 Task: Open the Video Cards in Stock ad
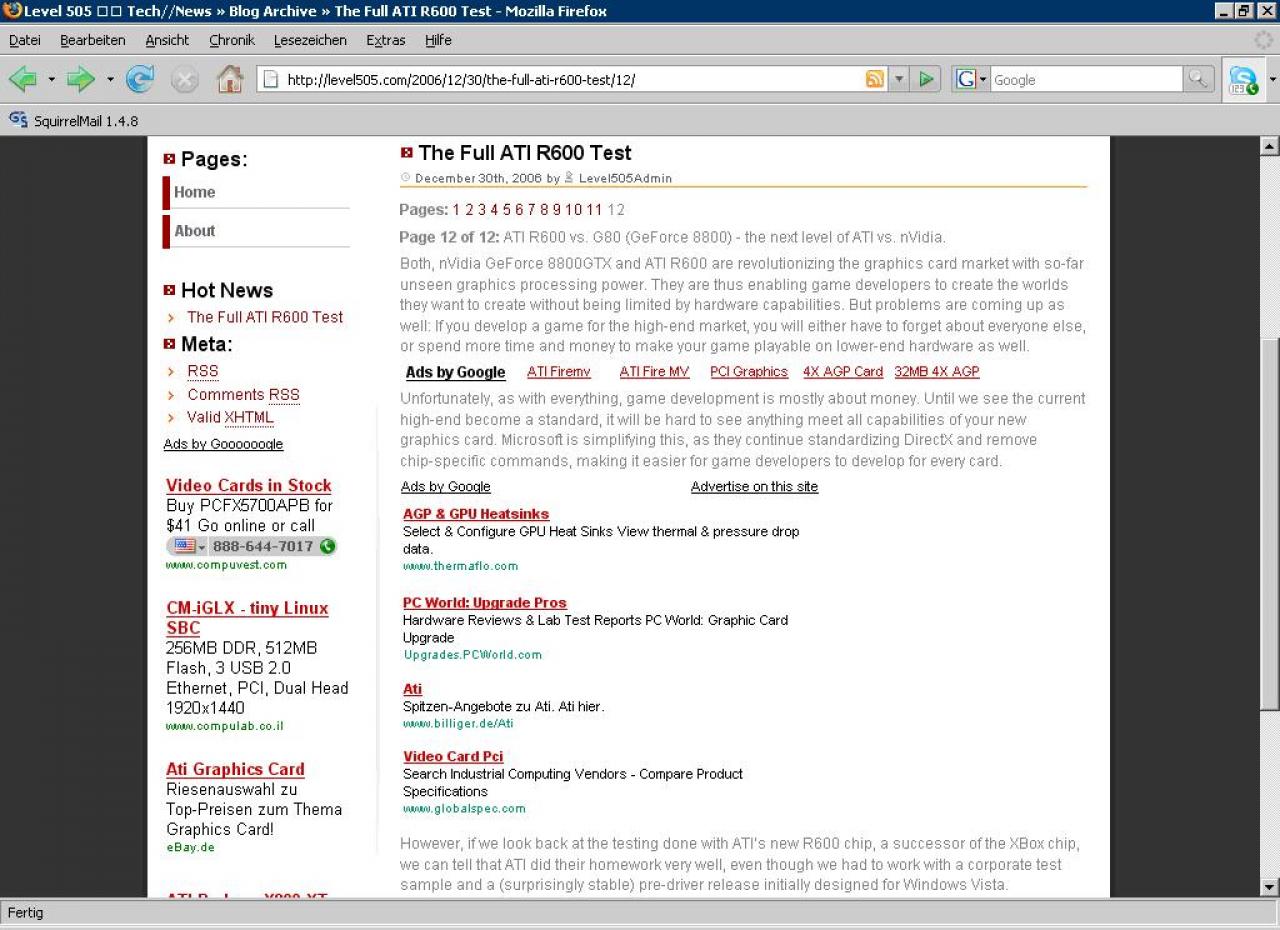249,486
